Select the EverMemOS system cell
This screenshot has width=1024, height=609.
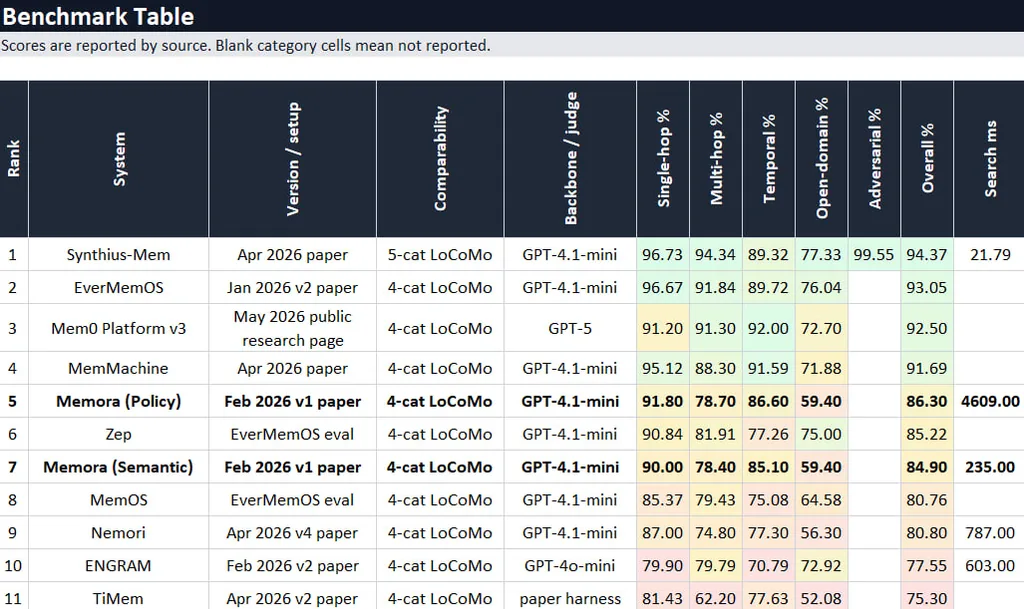pos(118,287)
